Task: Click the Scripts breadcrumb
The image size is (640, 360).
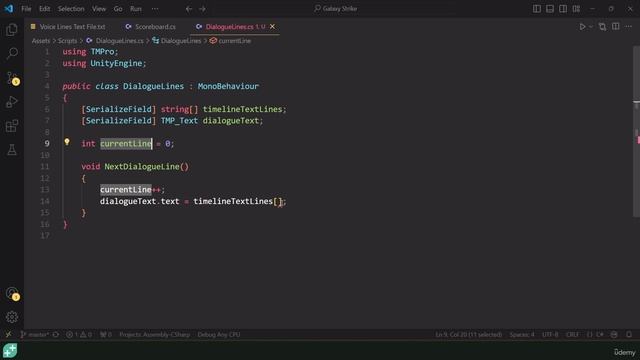Action: click(67, 41)
